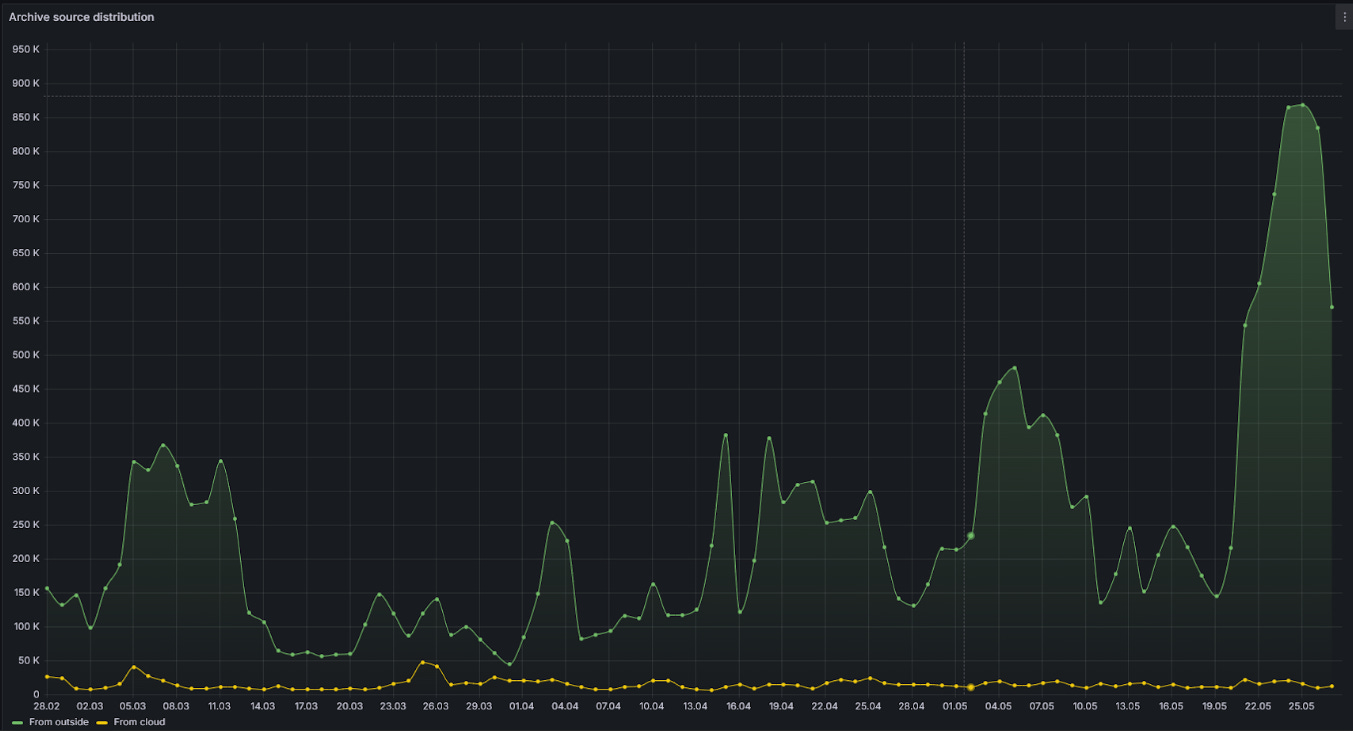Click the 700 K y-axis label
The image size is (1353, 731).
pos(26,219)
